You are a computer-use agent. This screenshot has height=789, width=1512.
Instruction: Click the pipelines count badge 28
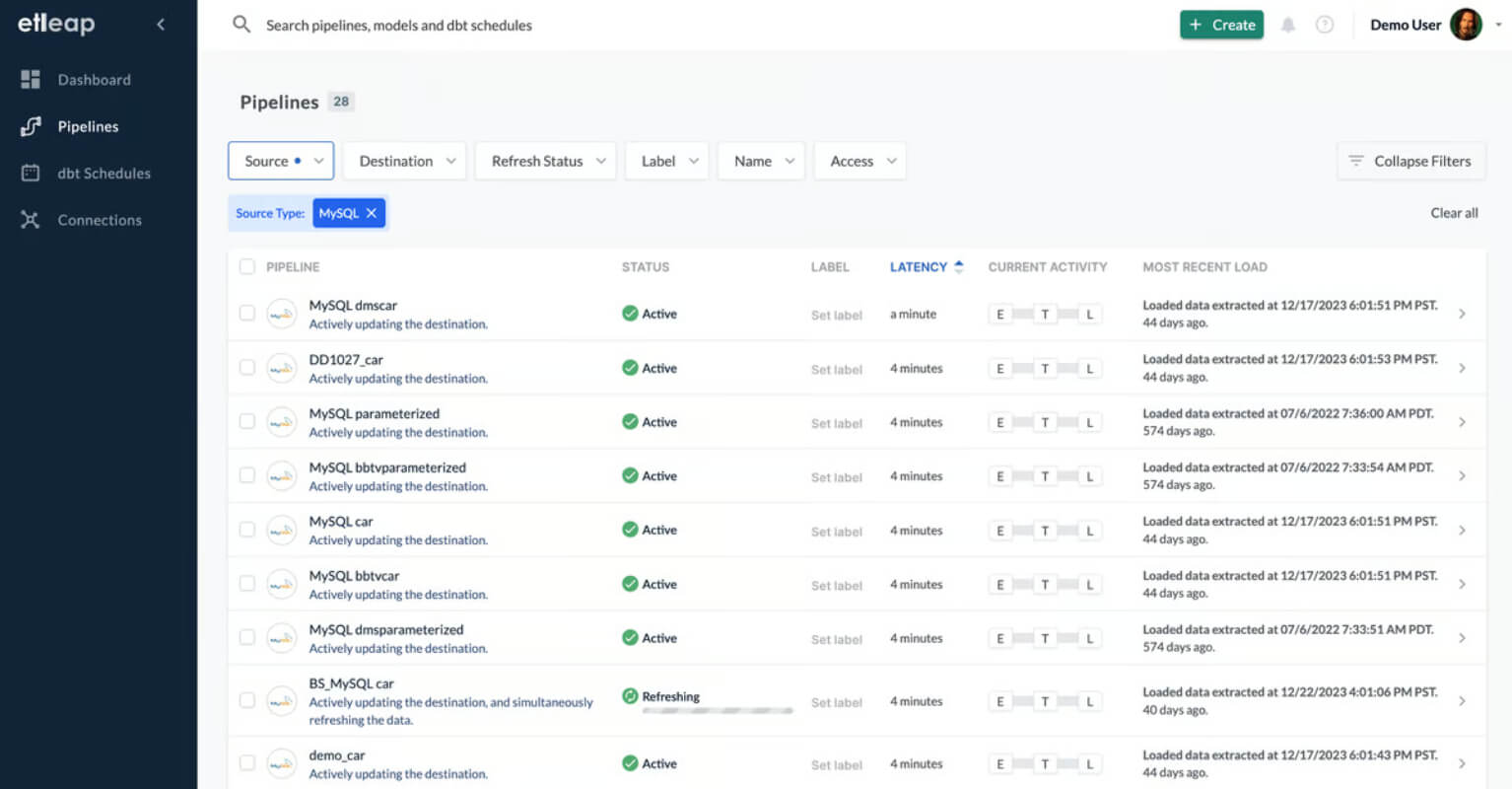(341, 102)
